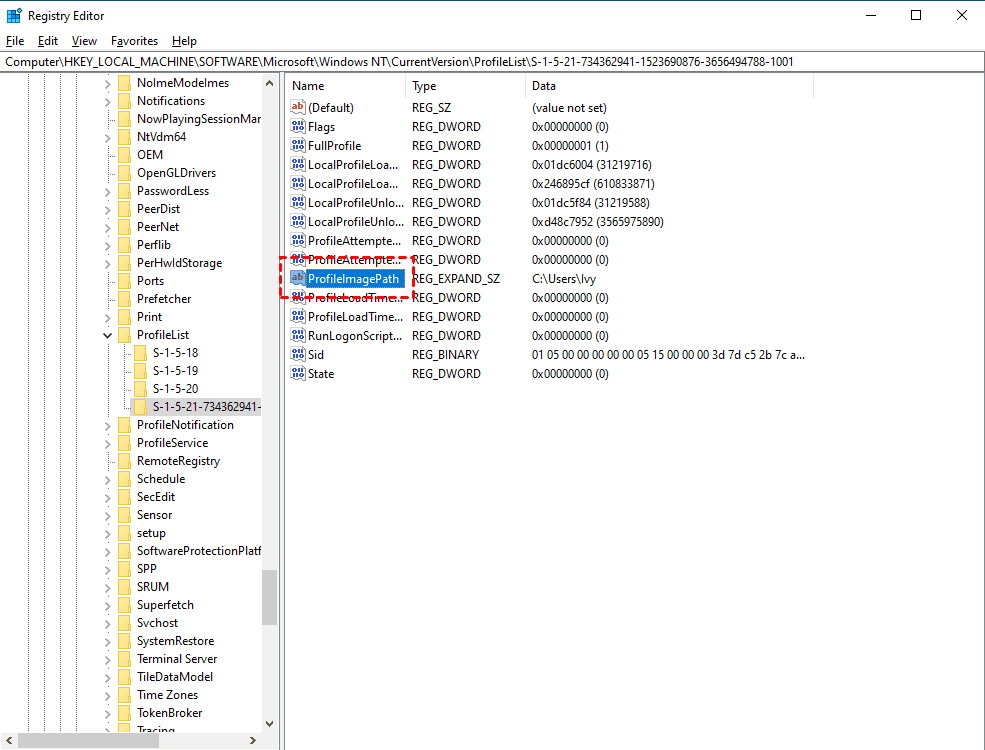Select the SystemRestore key

coord(175,641)
